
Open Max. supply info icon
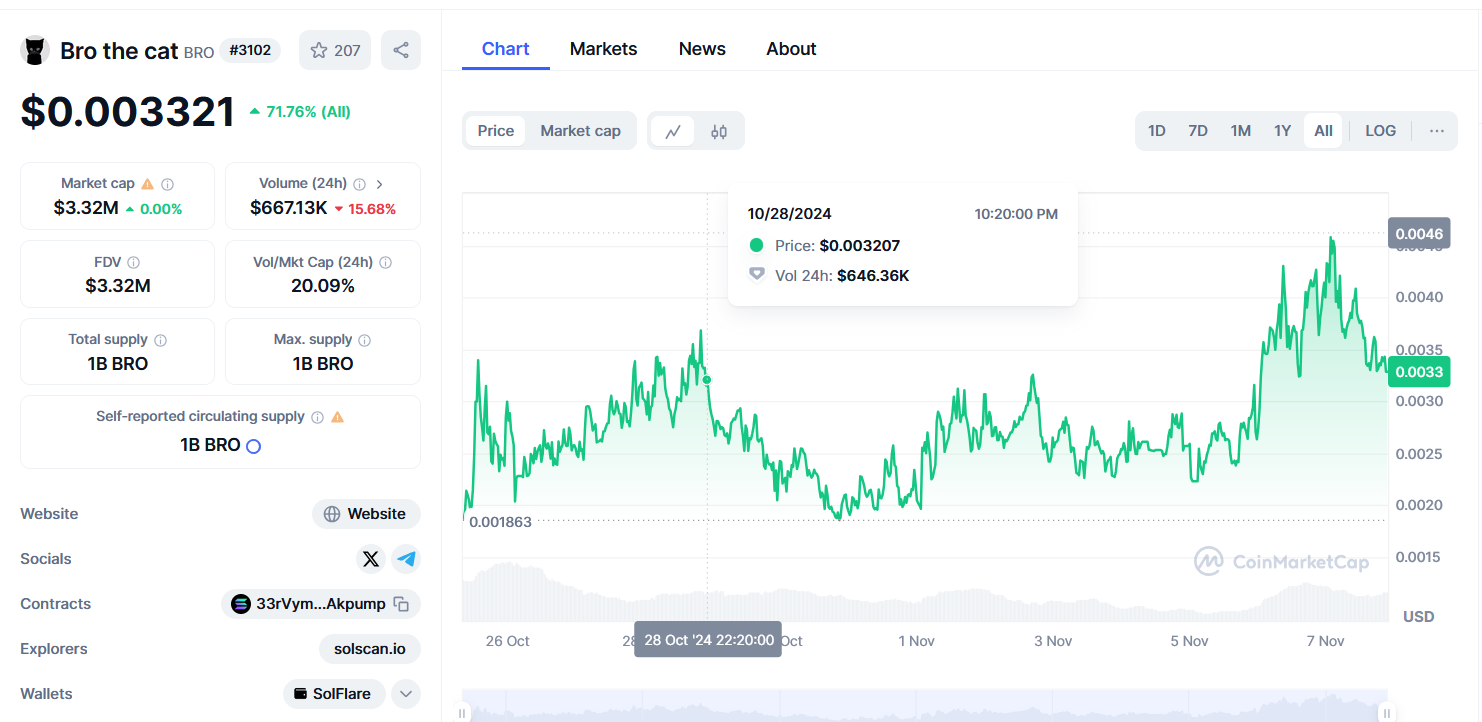coord(365,340)
